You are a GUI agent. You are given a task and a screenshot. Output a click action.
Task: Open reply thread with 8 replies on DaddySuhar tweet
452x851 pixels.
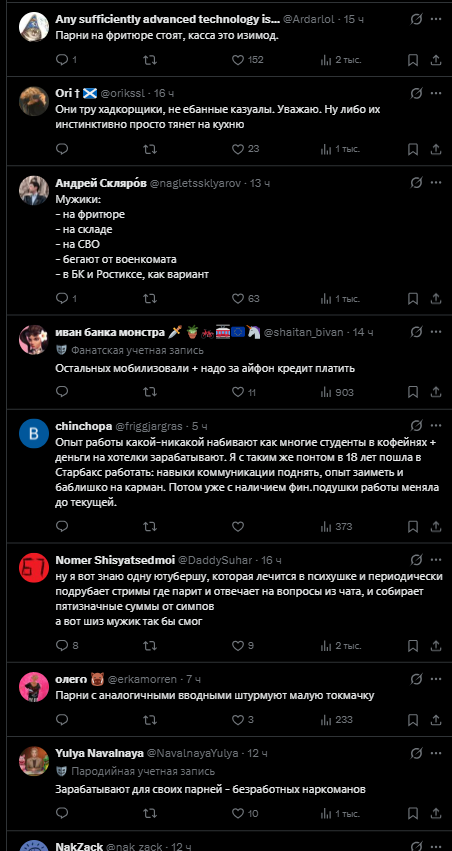click(x=68, y=646)
